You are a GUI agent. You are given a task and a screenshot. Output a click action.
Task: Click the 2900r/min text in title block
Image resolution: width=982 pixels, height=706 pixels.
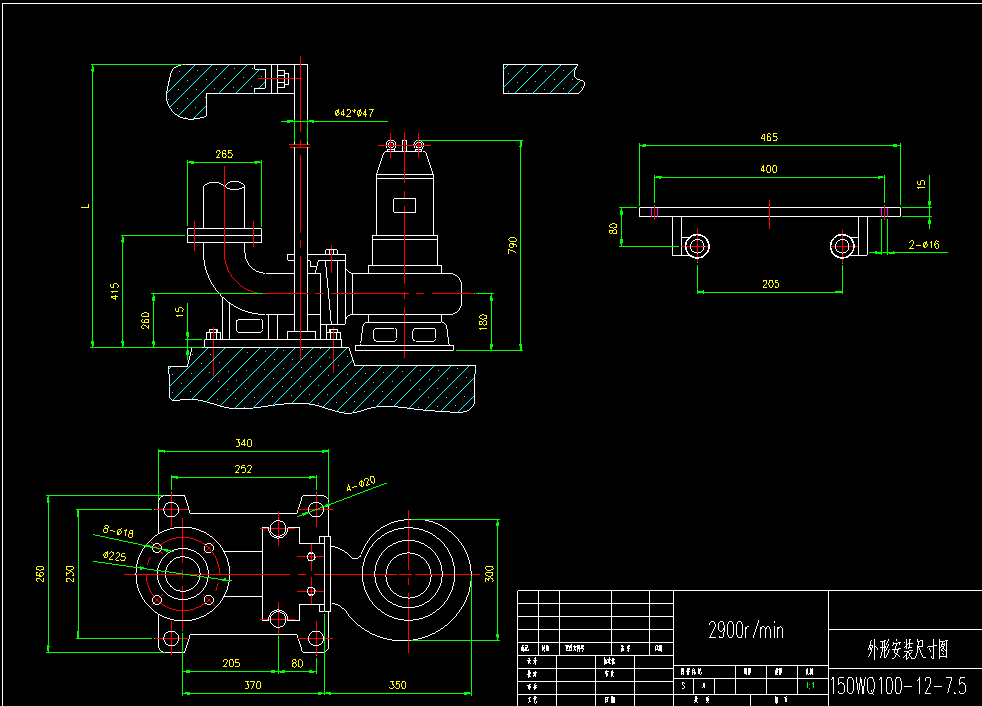click(745, 630)
